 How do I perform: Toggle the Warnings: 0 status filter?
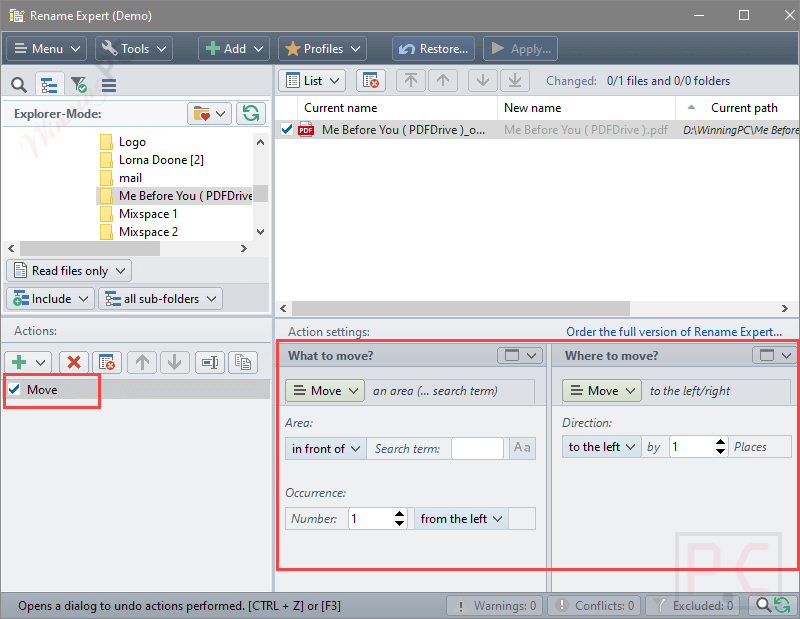pyautogui.click(x=494, y=605)
